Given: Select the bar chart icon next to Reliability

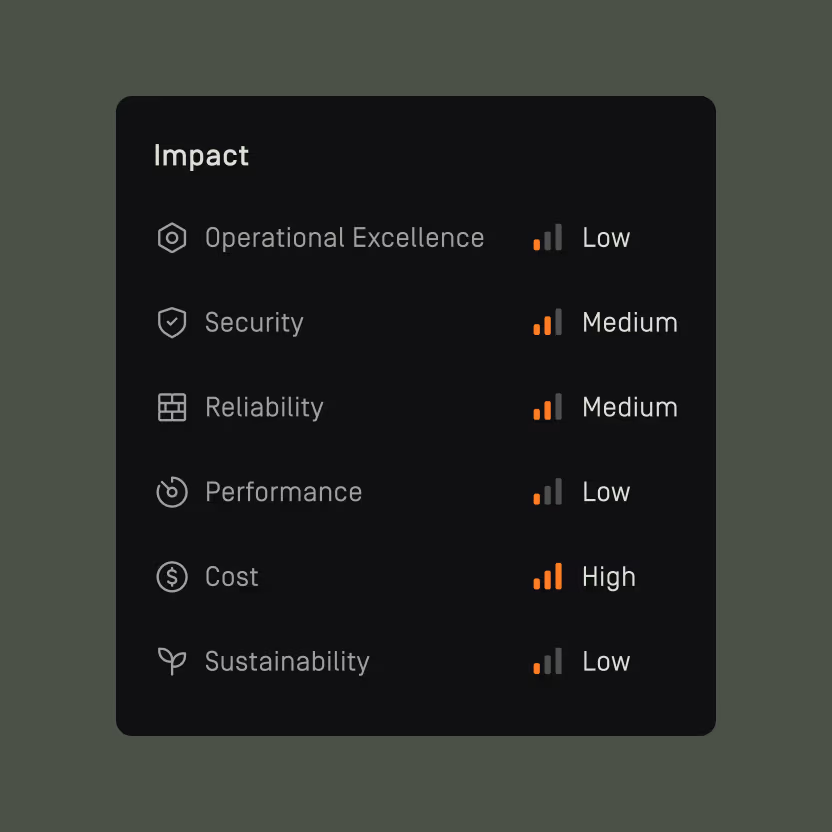Looking at the screenshot, I should point(547,407).
